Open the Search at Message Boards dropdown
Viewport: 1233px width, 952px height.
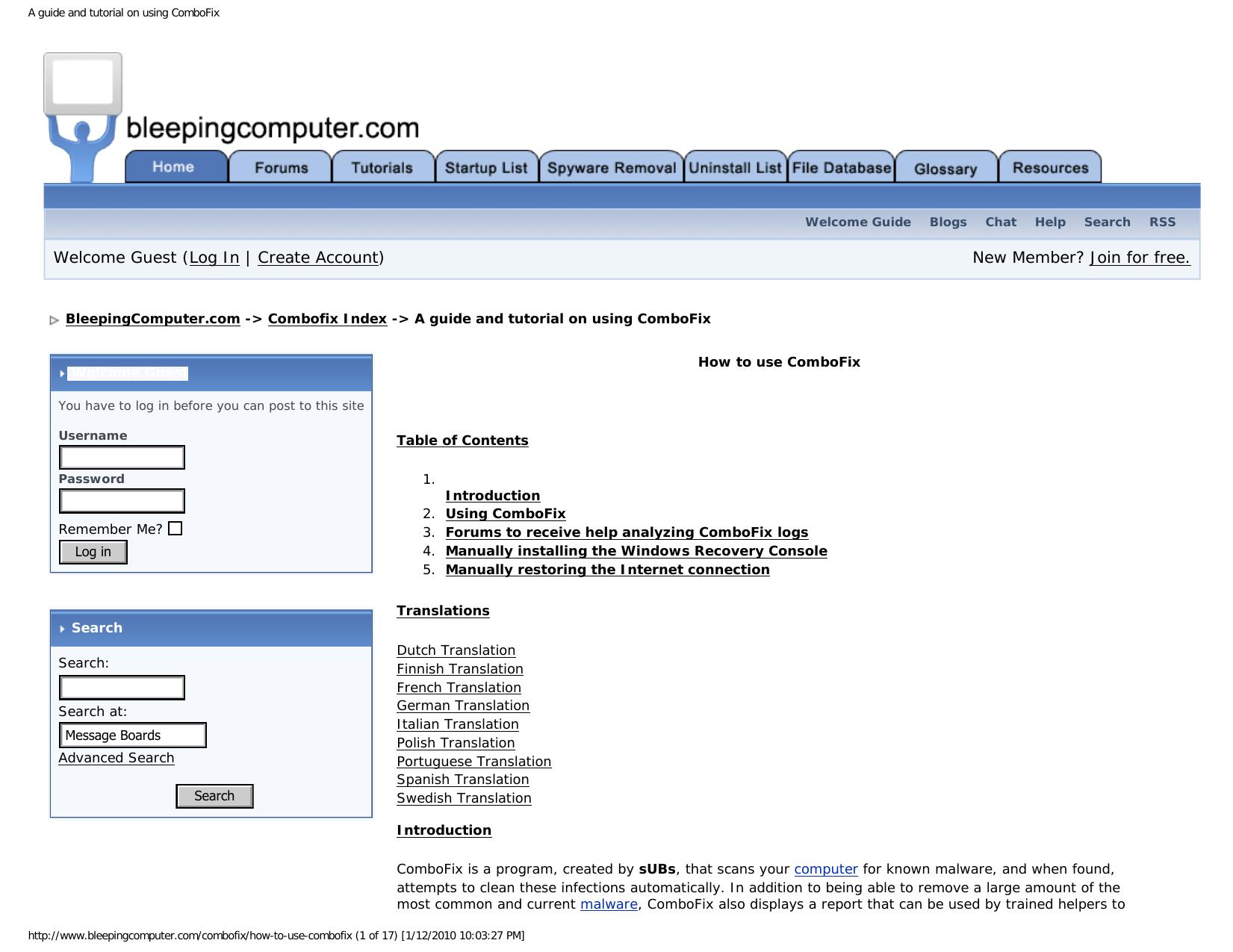pyautogui.click(x=133, y=735)
